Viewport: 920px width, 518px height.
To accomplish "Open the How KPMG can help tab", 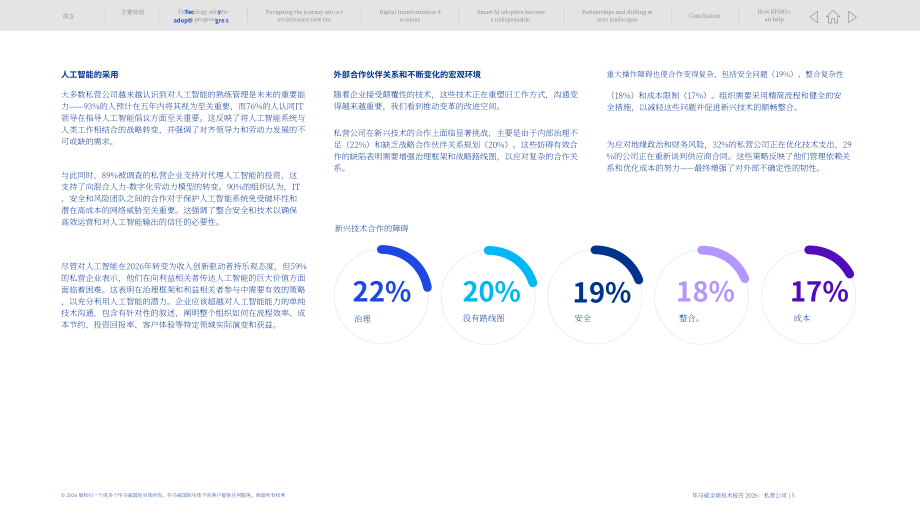I will [x=774, y=15].
